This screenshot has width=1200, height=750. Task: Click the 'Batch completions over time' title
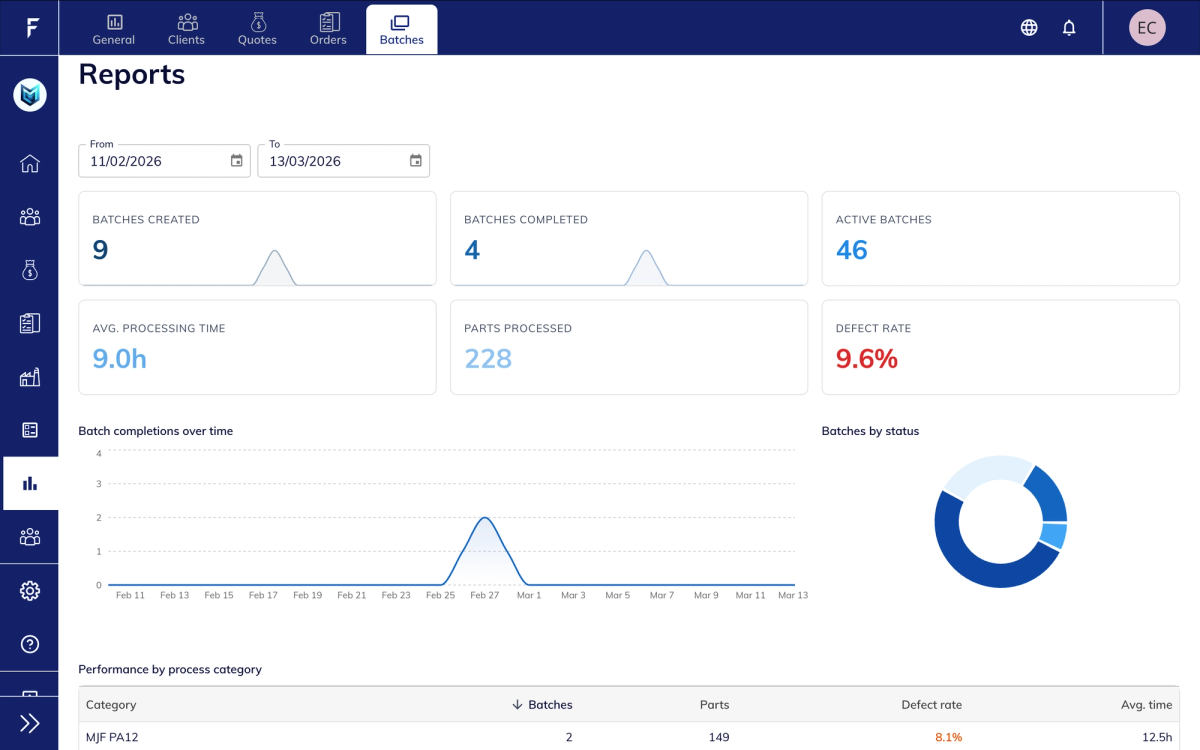pyautogui.click(x=156, y=431)
